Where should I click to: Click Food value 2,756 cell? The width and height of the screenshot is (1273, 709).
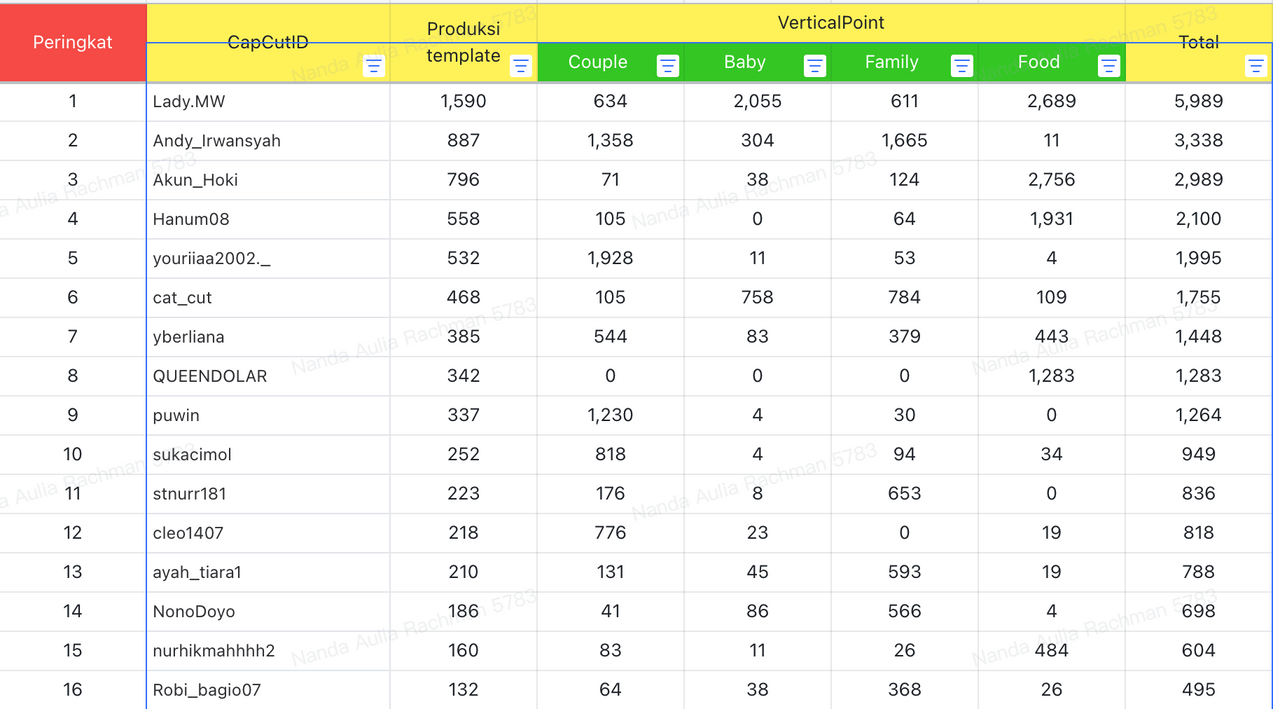point(1051,180)
